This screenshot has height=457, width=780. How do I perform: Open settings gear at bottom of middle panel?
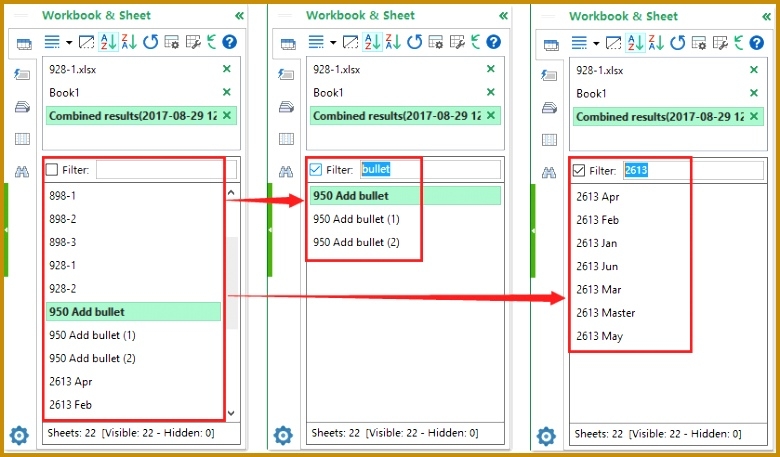[283, 435]
